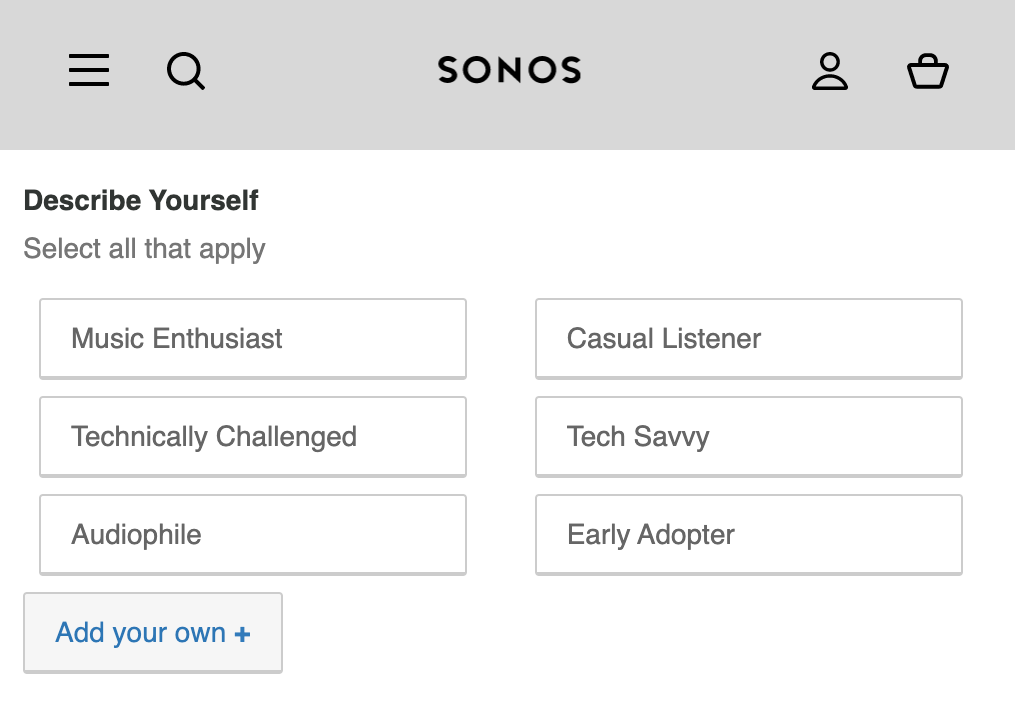Image resolution: width=1015 pixels, height=710 pixels.
Task: Click the search icon beside the menu
Action: point(185,71)
